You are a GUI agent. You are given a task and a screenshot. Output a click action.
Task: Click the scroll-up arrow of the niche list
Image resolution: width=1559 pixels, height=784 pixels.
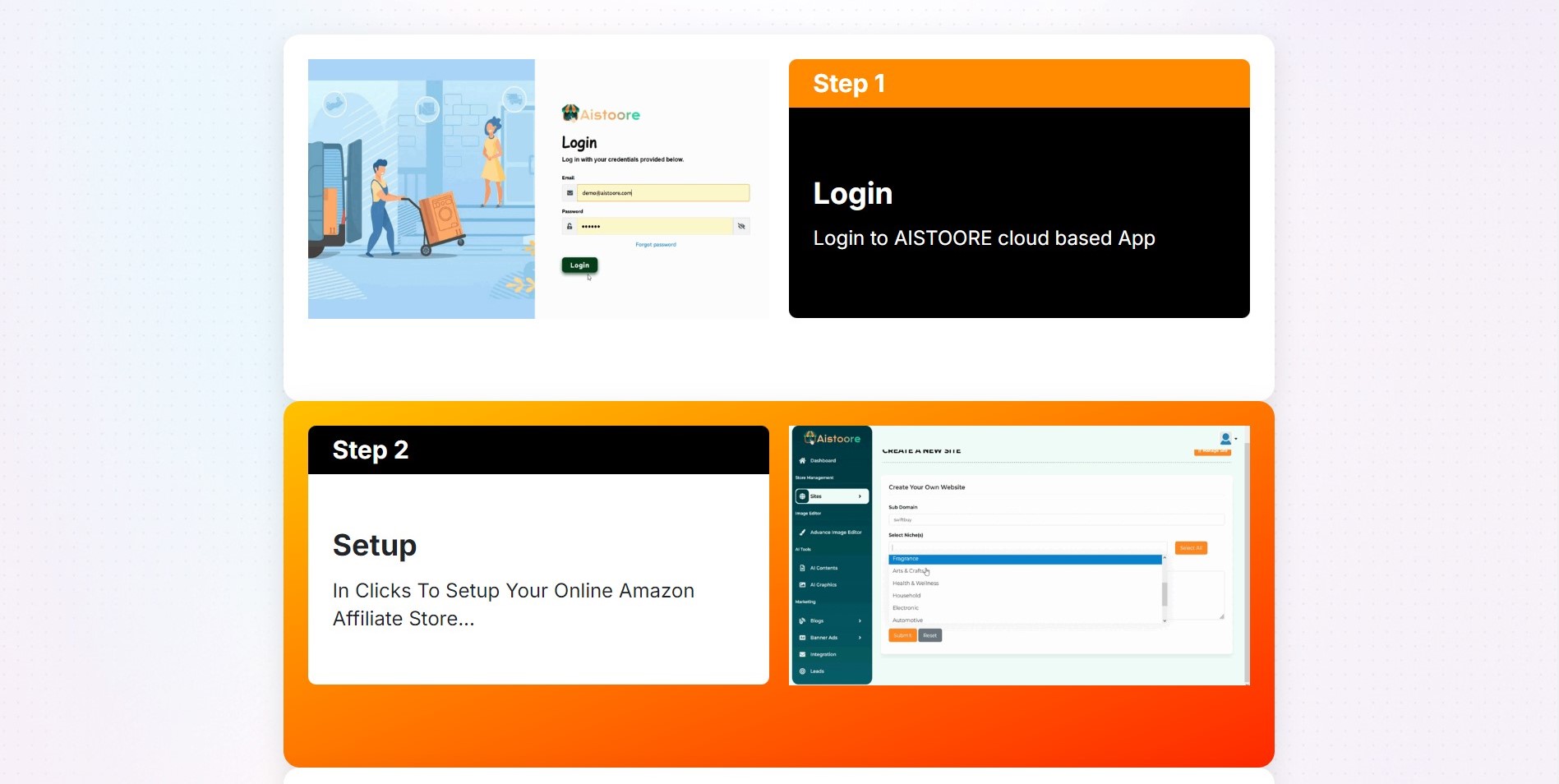1165,558
